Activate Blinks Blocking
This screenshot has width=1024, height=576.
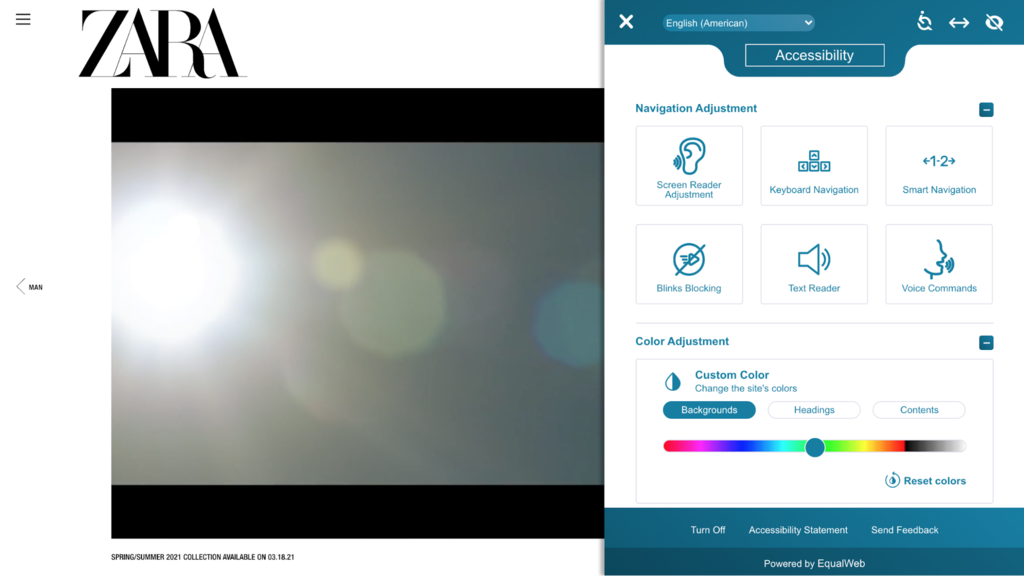click(x=689, y=263)
